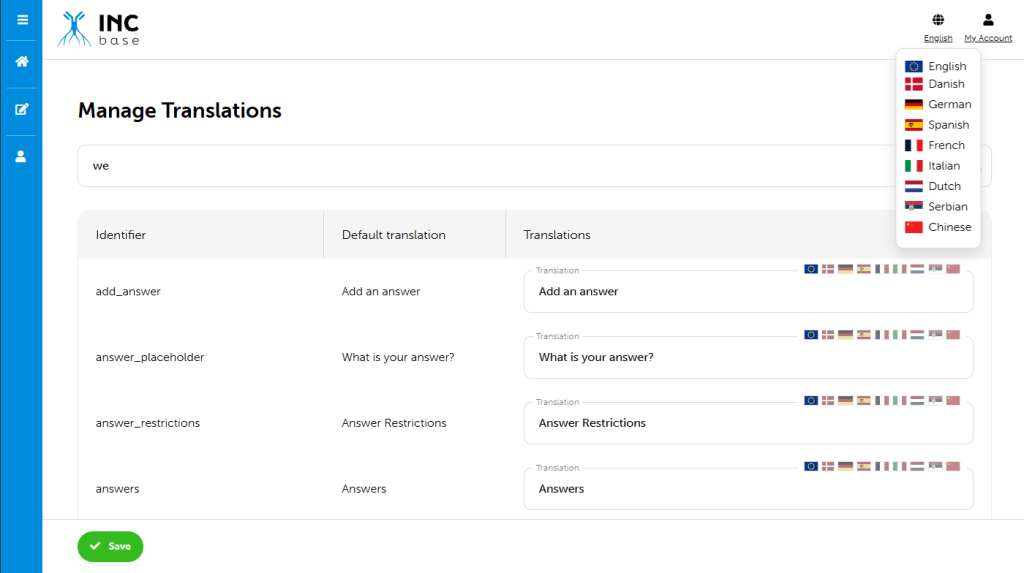Open the user profile sidebar icon
Image resolution: width=1024 pixels, height=573 pixels.
(22, 156)
